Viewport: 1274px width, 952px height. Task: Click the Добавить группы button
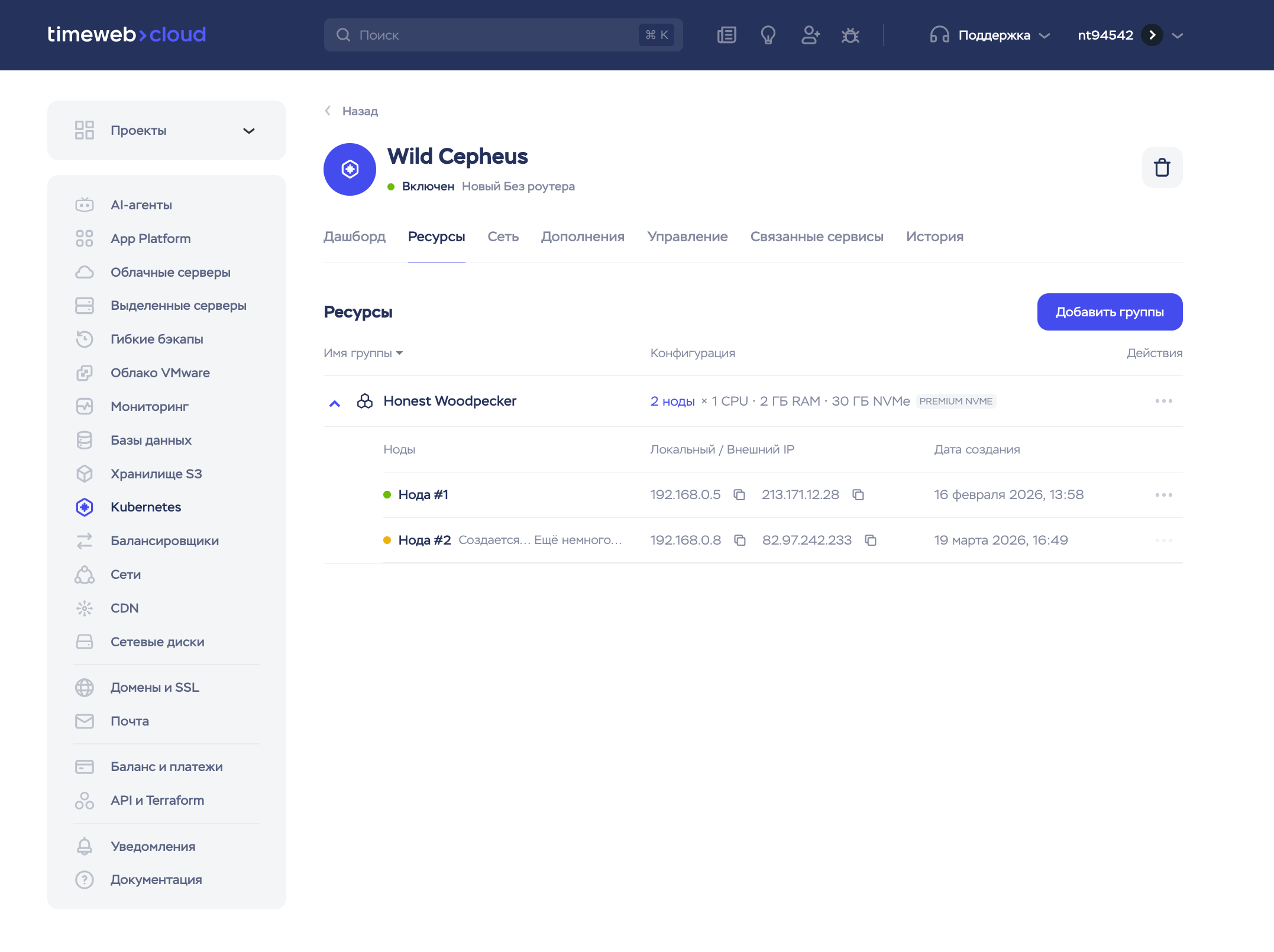(1109, 312)
